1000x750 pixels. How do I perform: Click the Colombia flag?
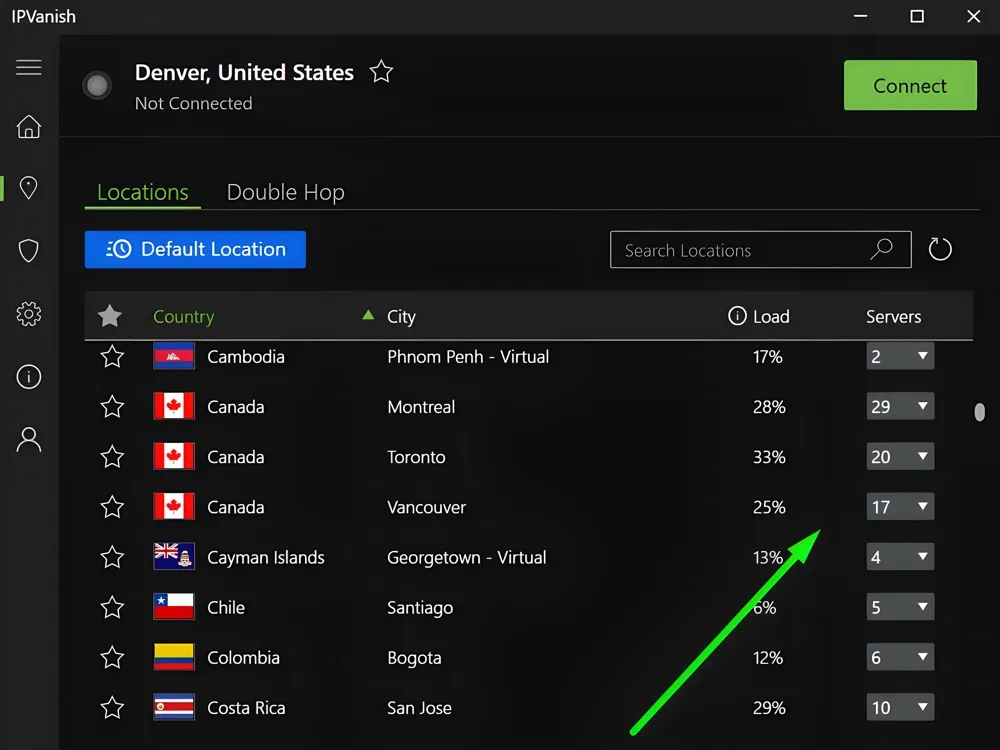174,657
